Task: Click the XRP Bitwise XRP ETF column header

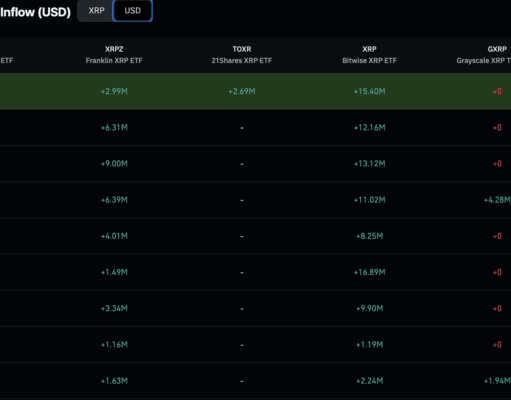Action: point(369,55)
